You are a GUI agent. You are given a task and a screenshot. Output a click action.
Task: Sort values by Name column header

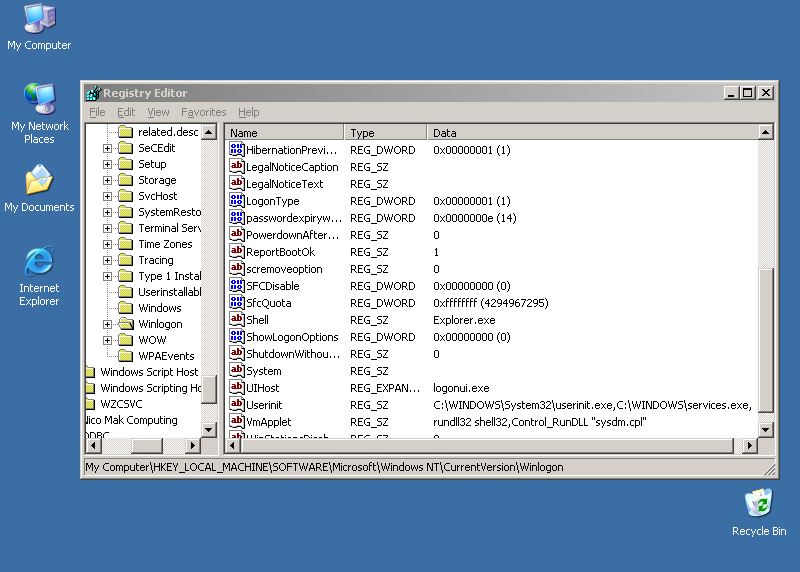coord(285,133)
